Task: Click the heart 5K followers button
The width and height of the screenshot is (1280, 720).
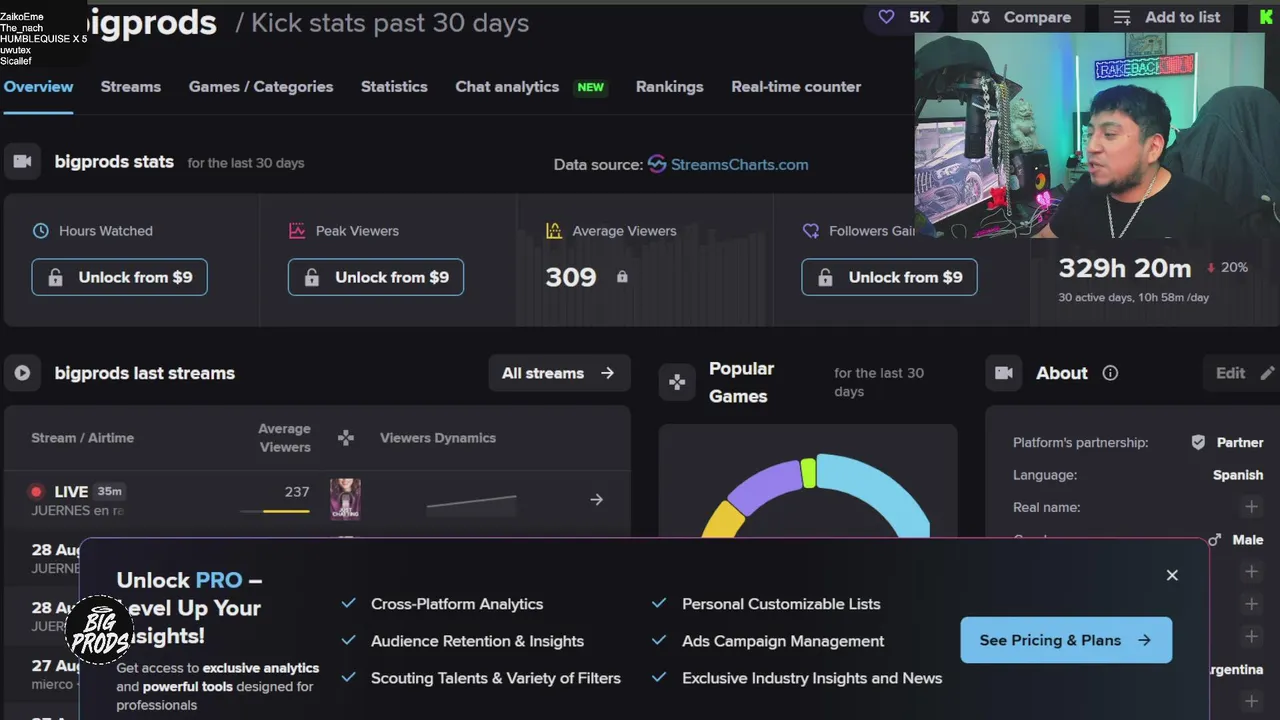Action: pos(903,17)
